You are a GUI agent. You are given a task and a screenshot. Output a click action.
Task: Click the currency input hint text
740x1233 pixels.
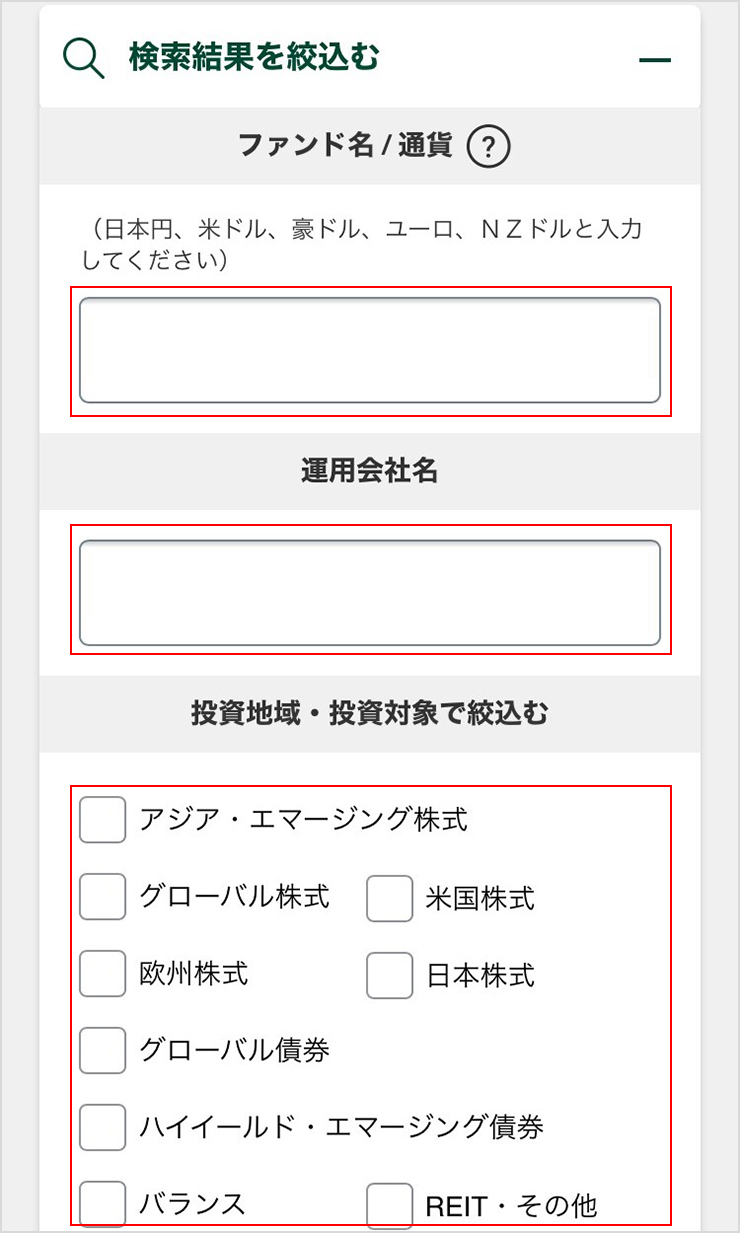[361, 245]
